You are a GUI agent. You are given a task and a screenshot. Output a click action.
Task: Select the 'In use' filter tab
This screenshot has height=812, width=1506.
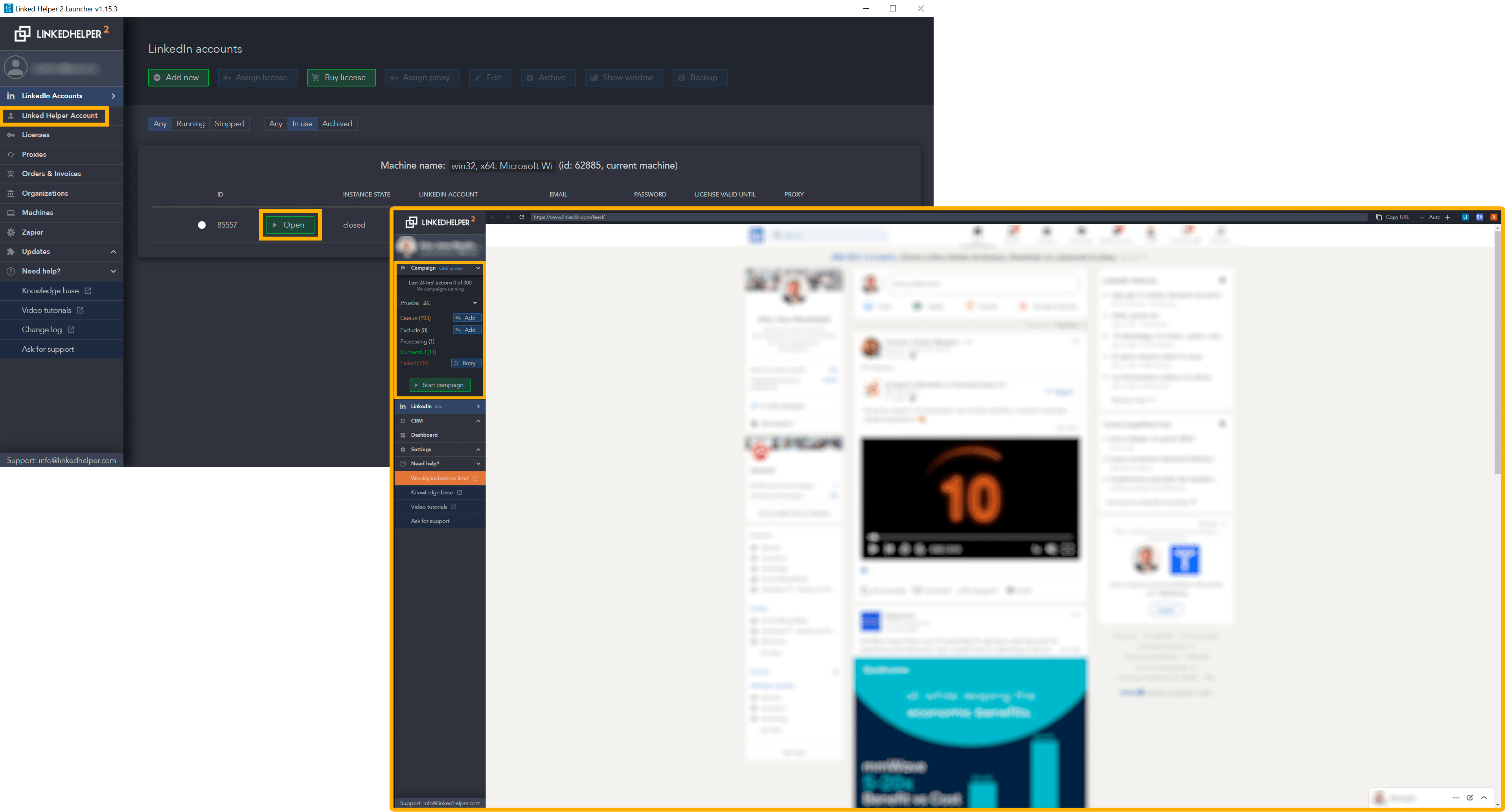point(302,123)
